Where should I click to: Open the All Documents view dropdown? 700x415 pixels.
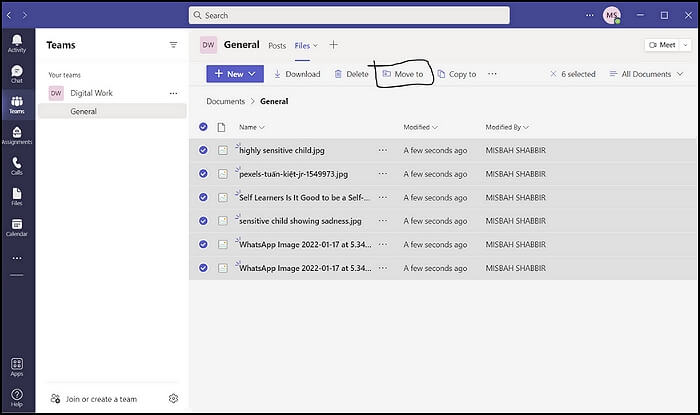click(645, 74)
